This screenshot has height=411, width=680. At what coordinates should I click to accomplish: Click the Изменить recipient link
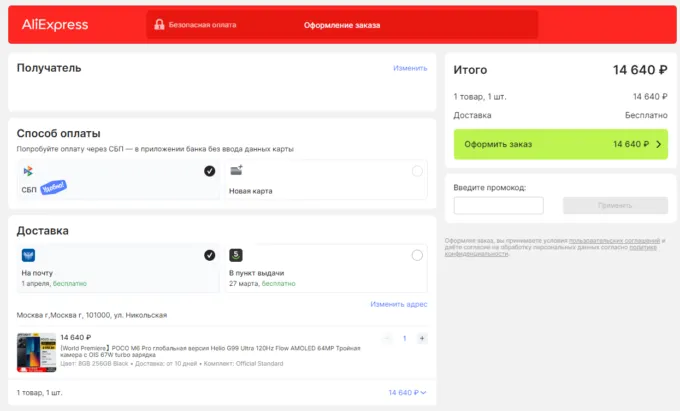[x=410, y=68]
